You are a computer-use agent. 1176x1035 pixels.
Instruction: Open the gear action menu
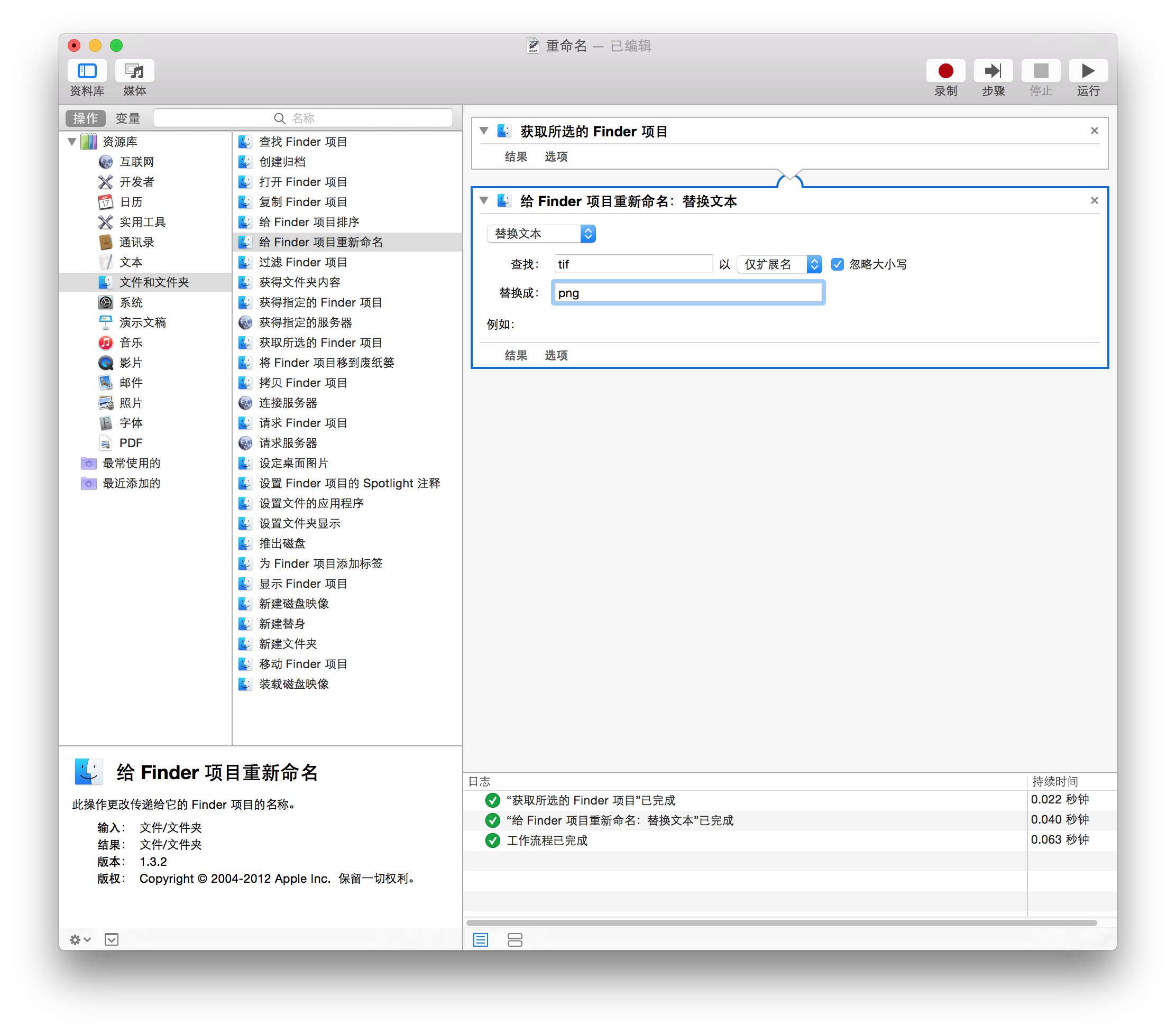coord(80,939)
